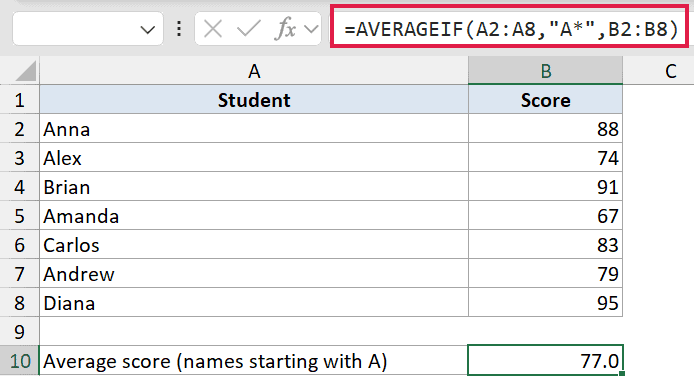The image size is (694, 376).
Task: Select row 5 header
Action: click(x=19, y=216)
